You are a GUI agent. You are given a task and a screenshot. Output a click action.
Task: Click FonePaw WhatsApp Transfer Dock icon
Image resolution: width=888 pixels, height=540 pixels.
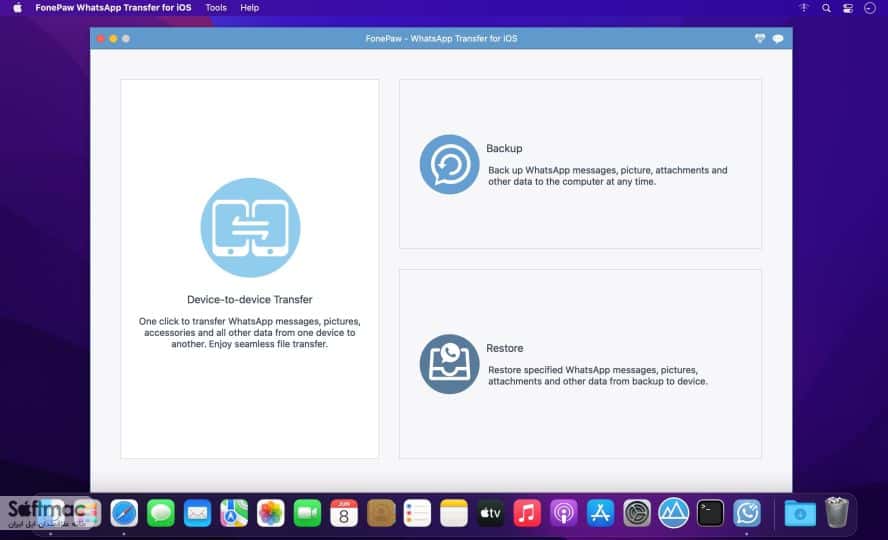pos(747,513)
